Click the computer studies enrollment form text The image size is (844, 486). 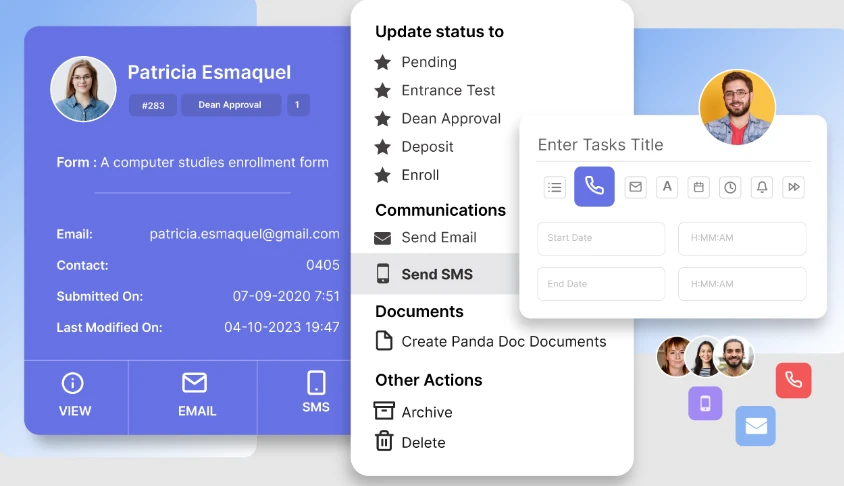click(x=214, y=163)
